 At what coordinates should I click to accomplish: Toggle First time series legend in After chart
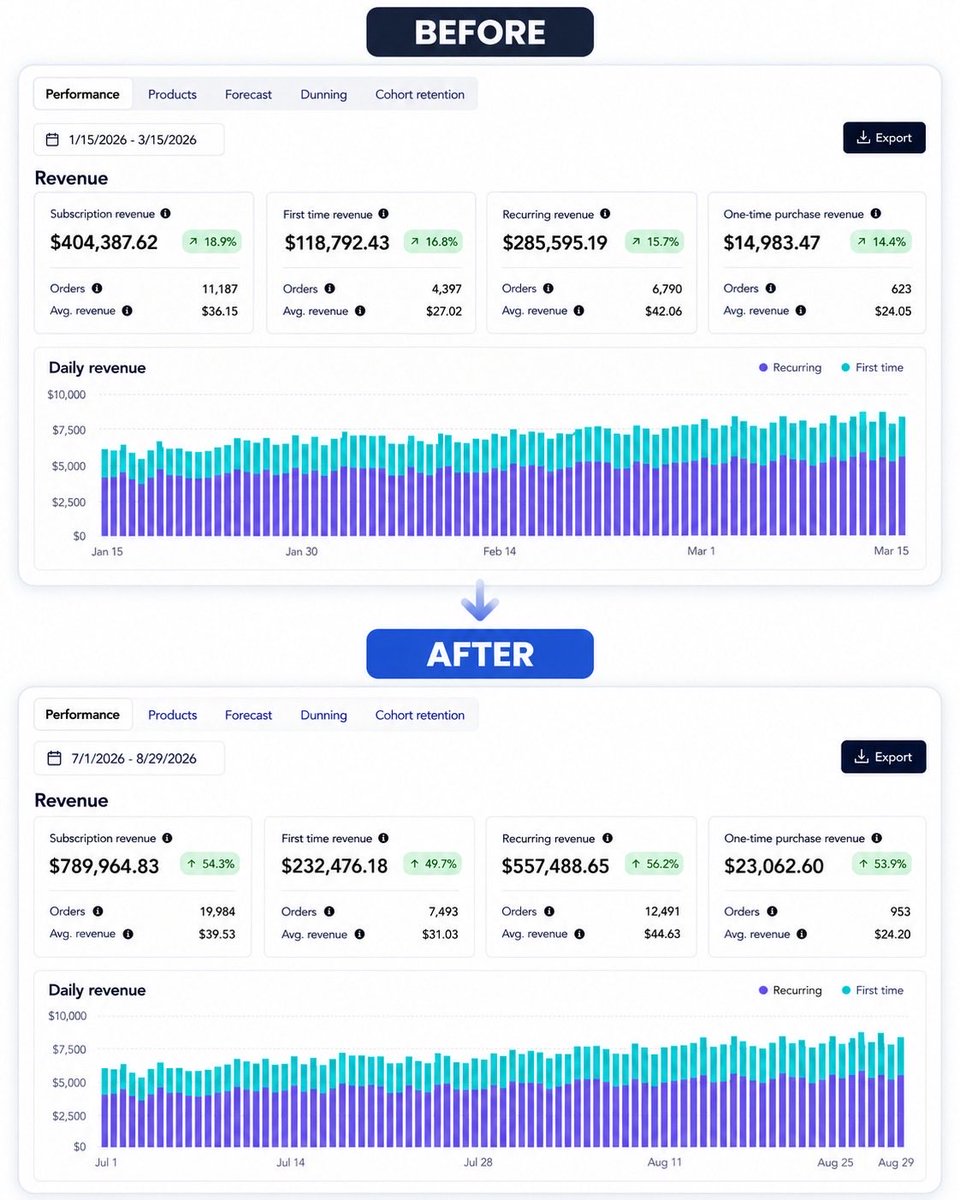[872, 990]
